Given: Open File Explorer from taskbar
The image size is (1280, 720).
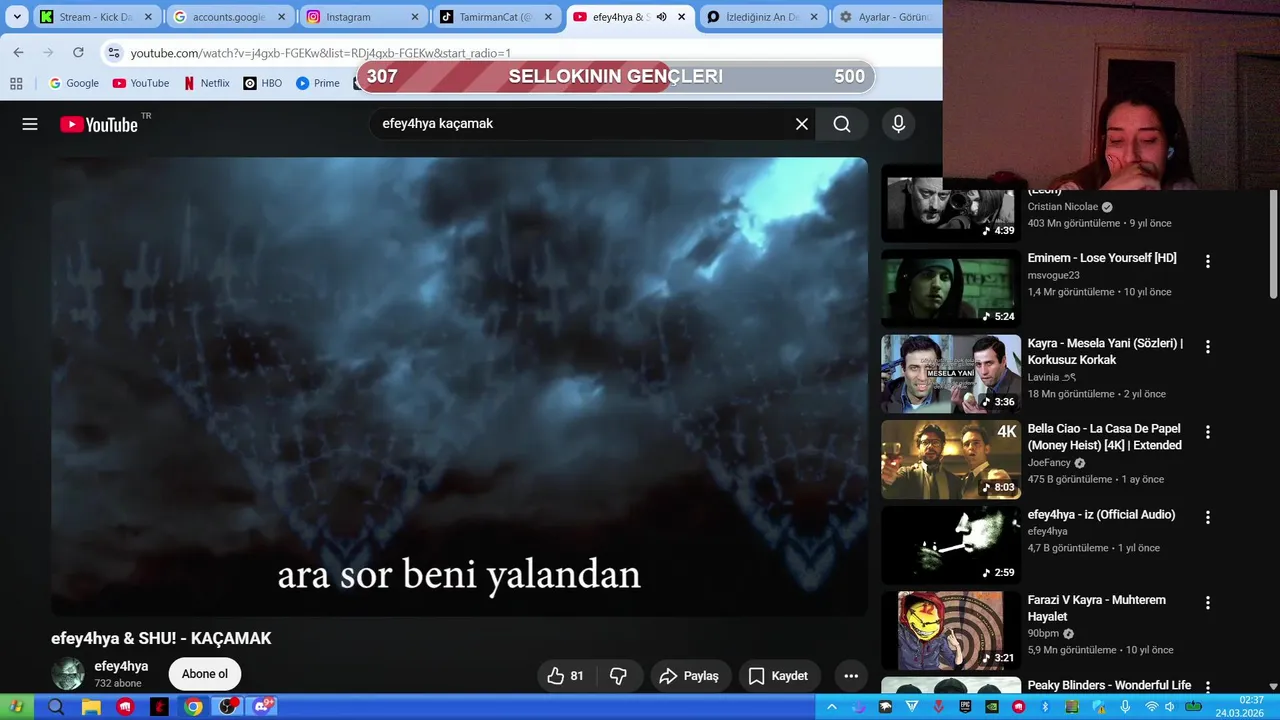Looking at the screenshot, I should pyautogui.click(x=91, y=707).
